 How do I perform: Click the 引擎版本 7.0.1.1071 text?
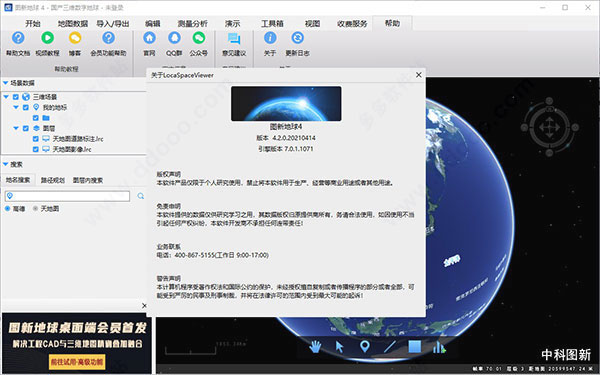(x=286, y=149)
